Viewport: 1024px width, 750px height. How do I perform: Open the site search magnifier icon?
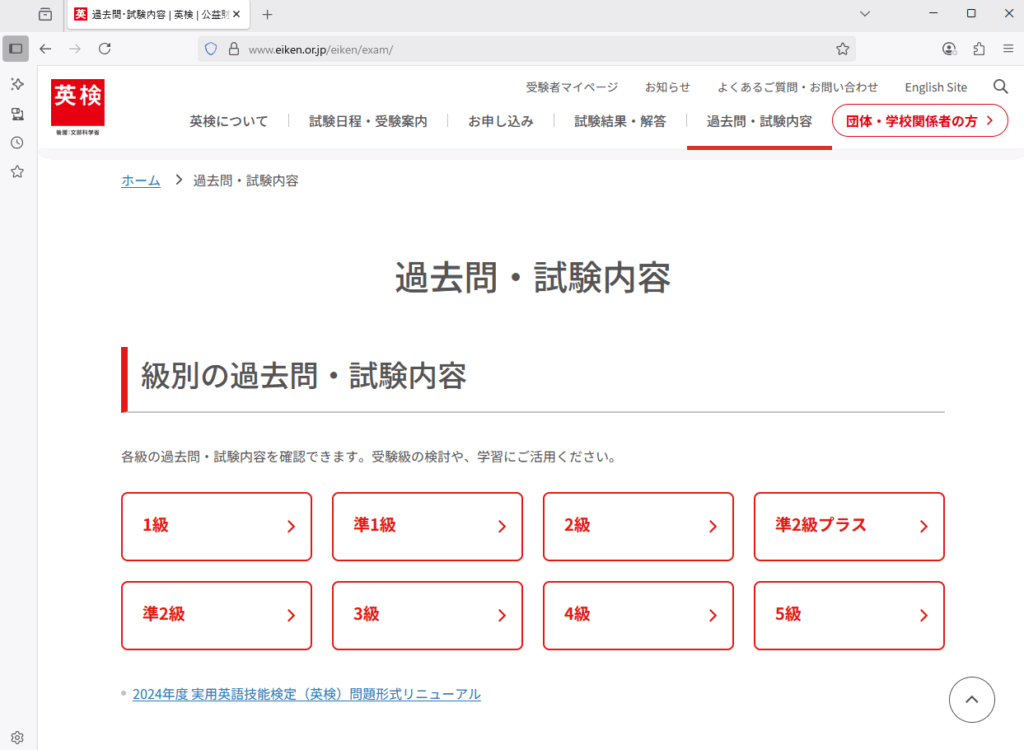coord(1000,87)
